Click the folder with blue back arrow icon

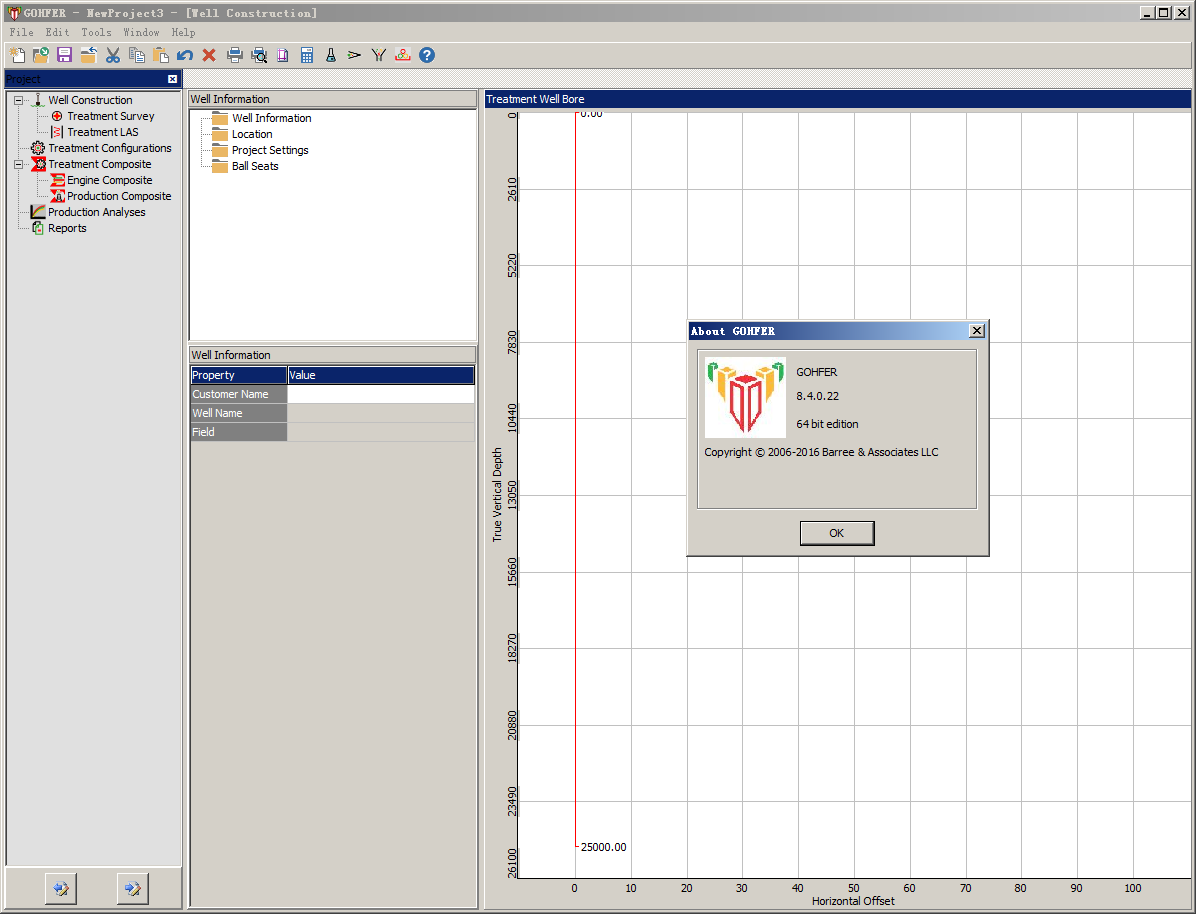[x=88, y=55]
